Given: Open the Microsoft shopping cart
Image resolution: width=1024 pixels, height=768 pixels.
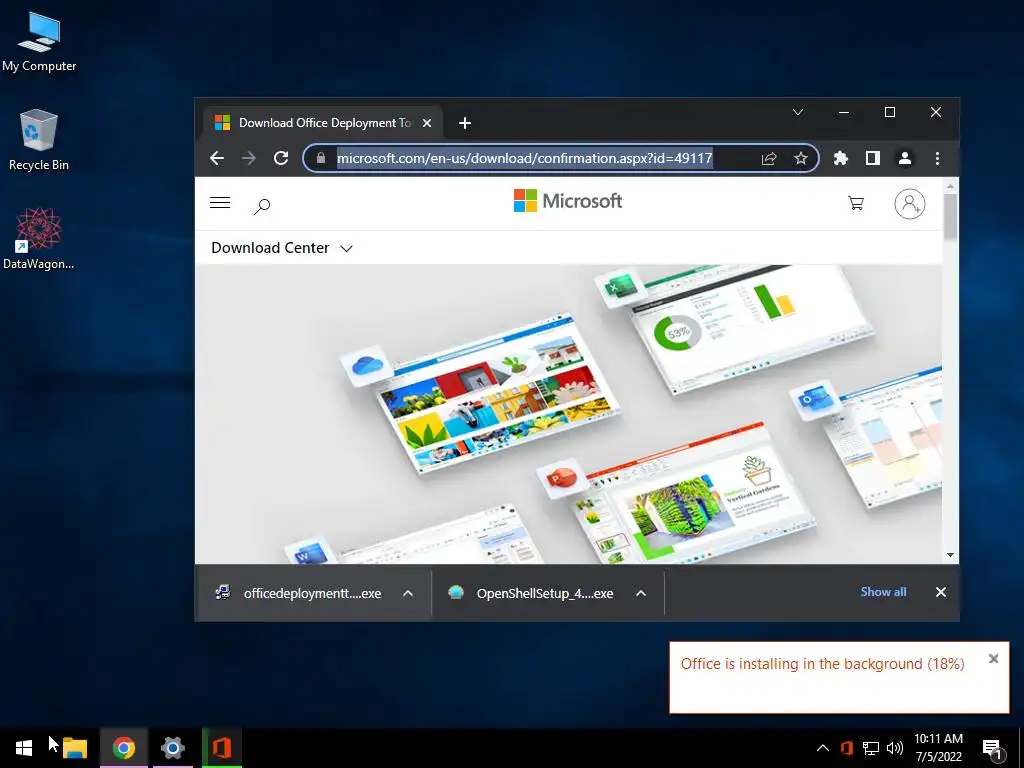Looking at the screenshot, I should [856, 203].
